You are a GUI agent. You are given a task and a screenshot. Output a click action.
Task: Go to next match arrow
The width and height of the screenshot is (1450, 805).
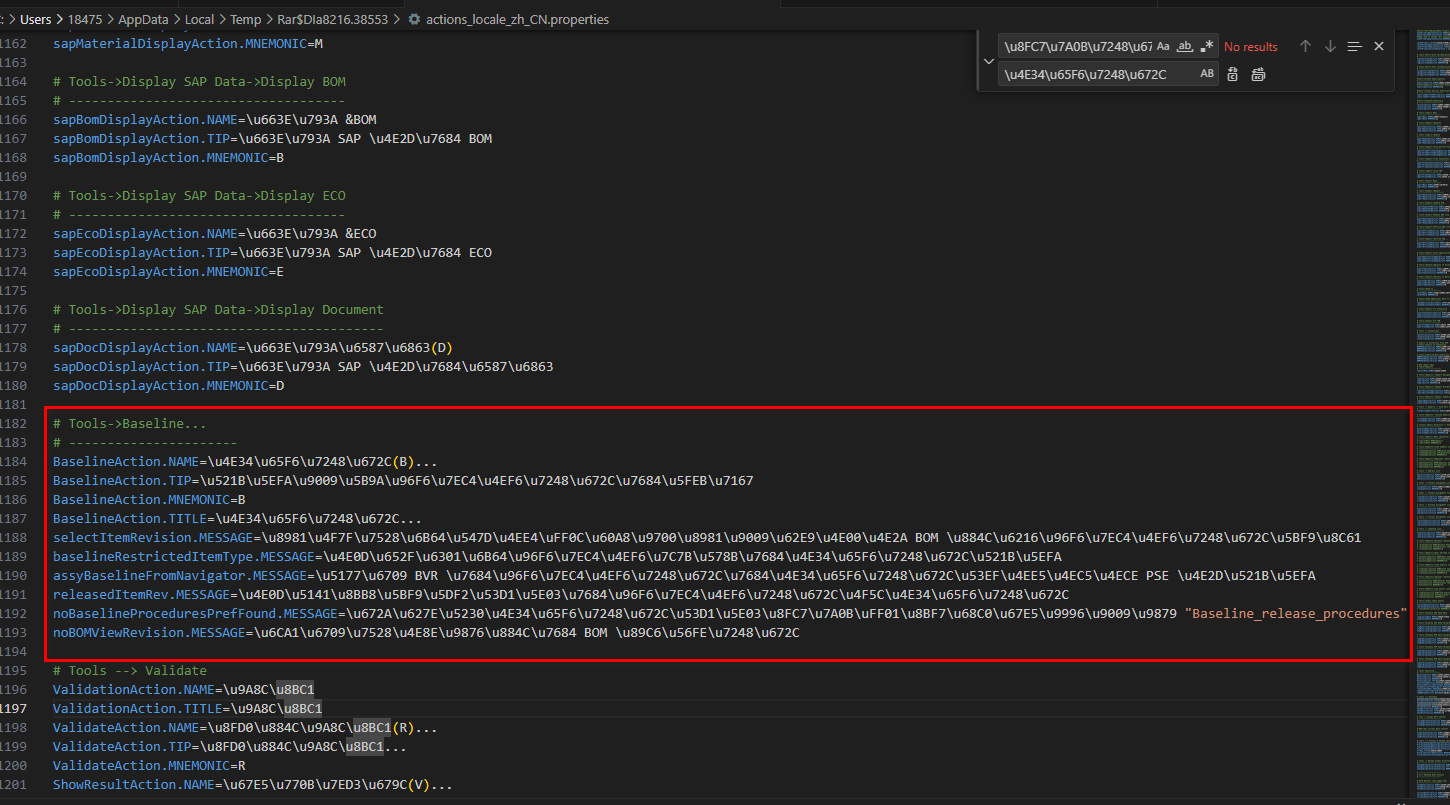pyautogui.click(x=1330, y=46)
